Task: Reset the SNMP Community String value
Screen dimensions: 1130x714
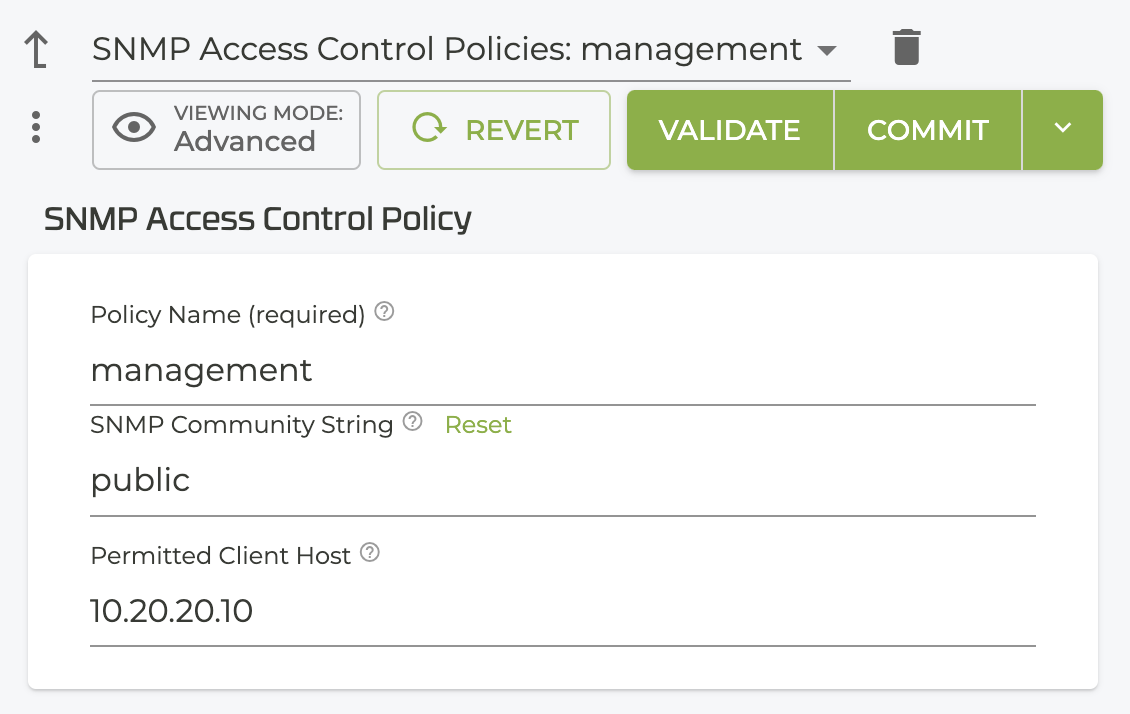Action: (x=478, y=425)
